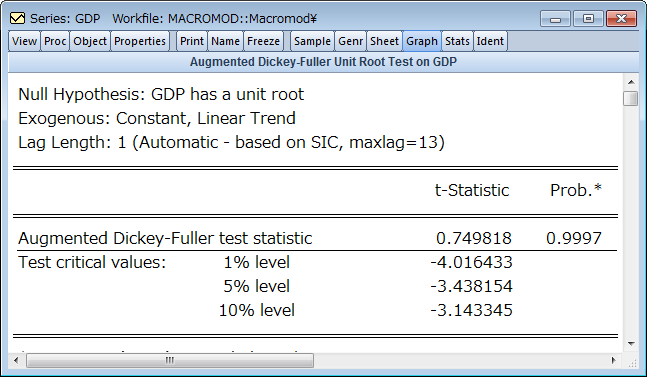Click horizontal scrollbar right arrow

[614, 361]
